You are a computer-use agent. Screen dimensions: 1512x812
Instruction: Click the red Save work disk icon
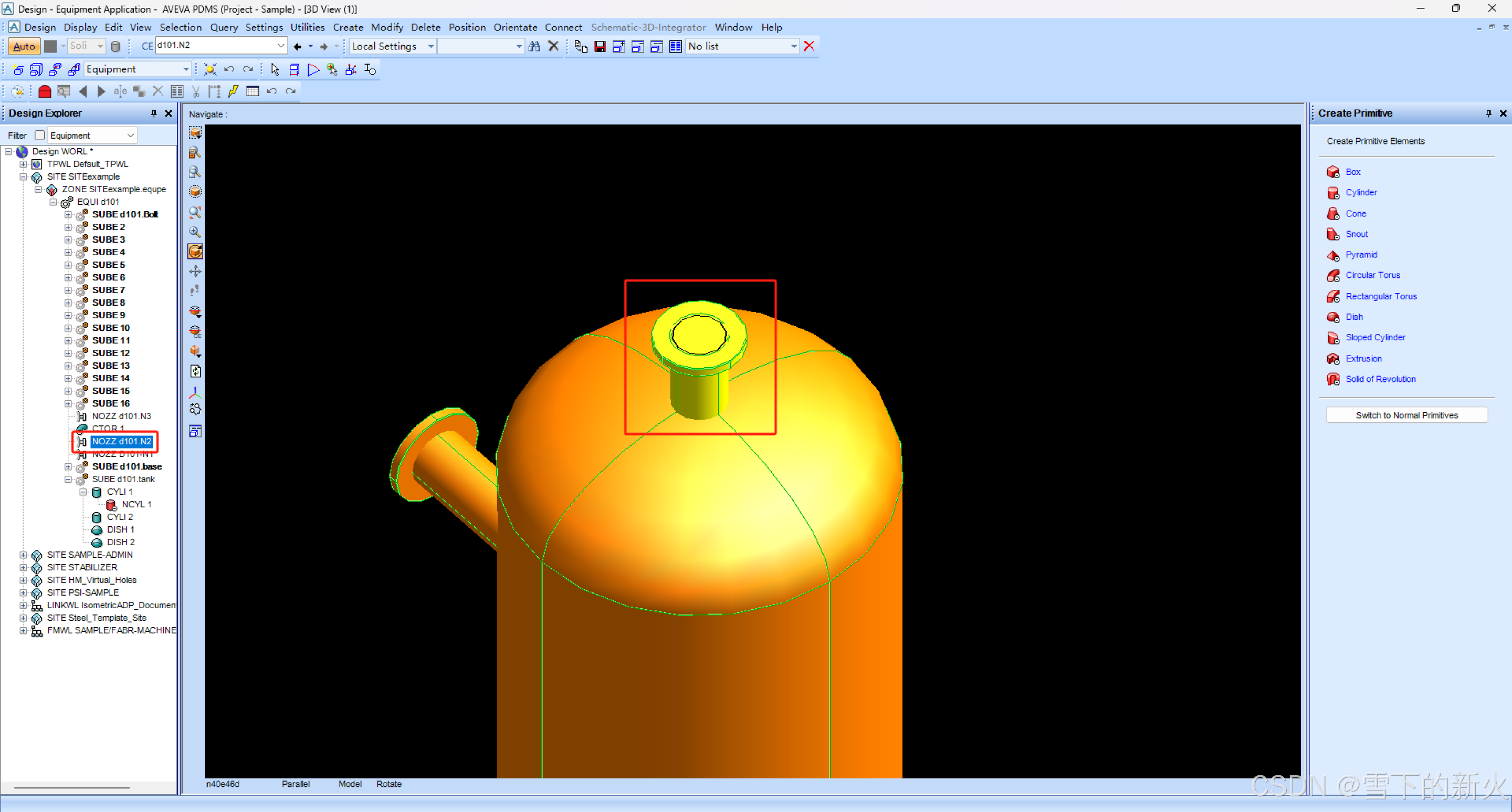[599, 46]
